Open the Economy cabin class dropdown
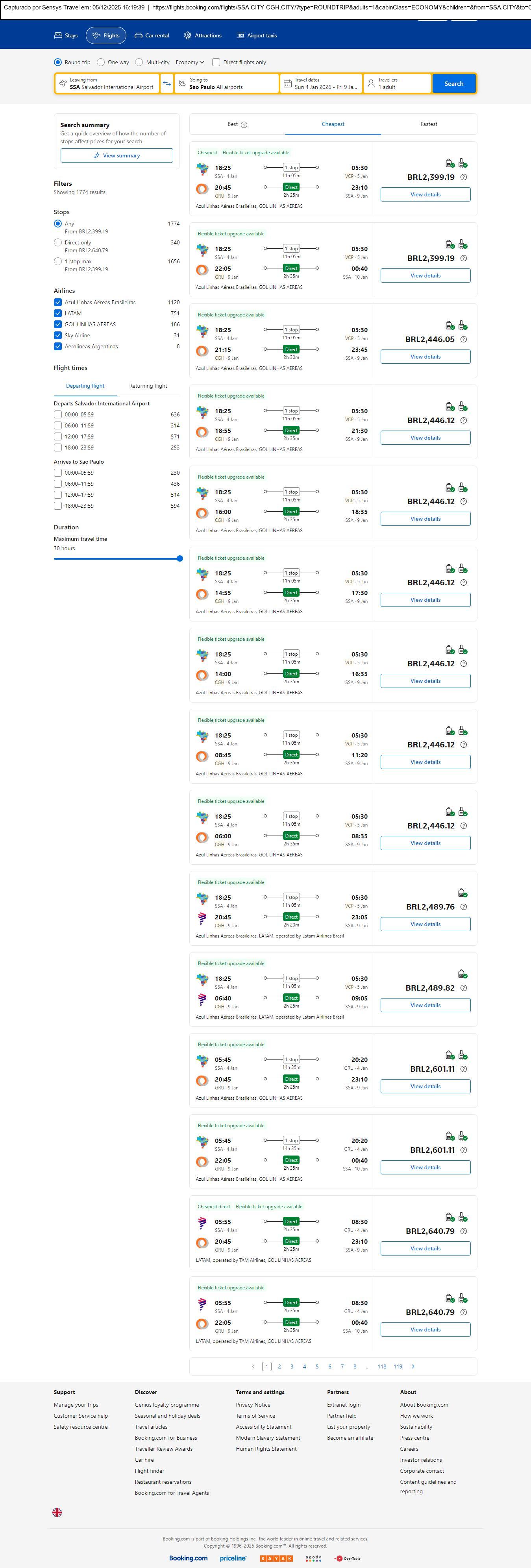Viewport: 531px width, 1568px height. [x=189, y=62]
